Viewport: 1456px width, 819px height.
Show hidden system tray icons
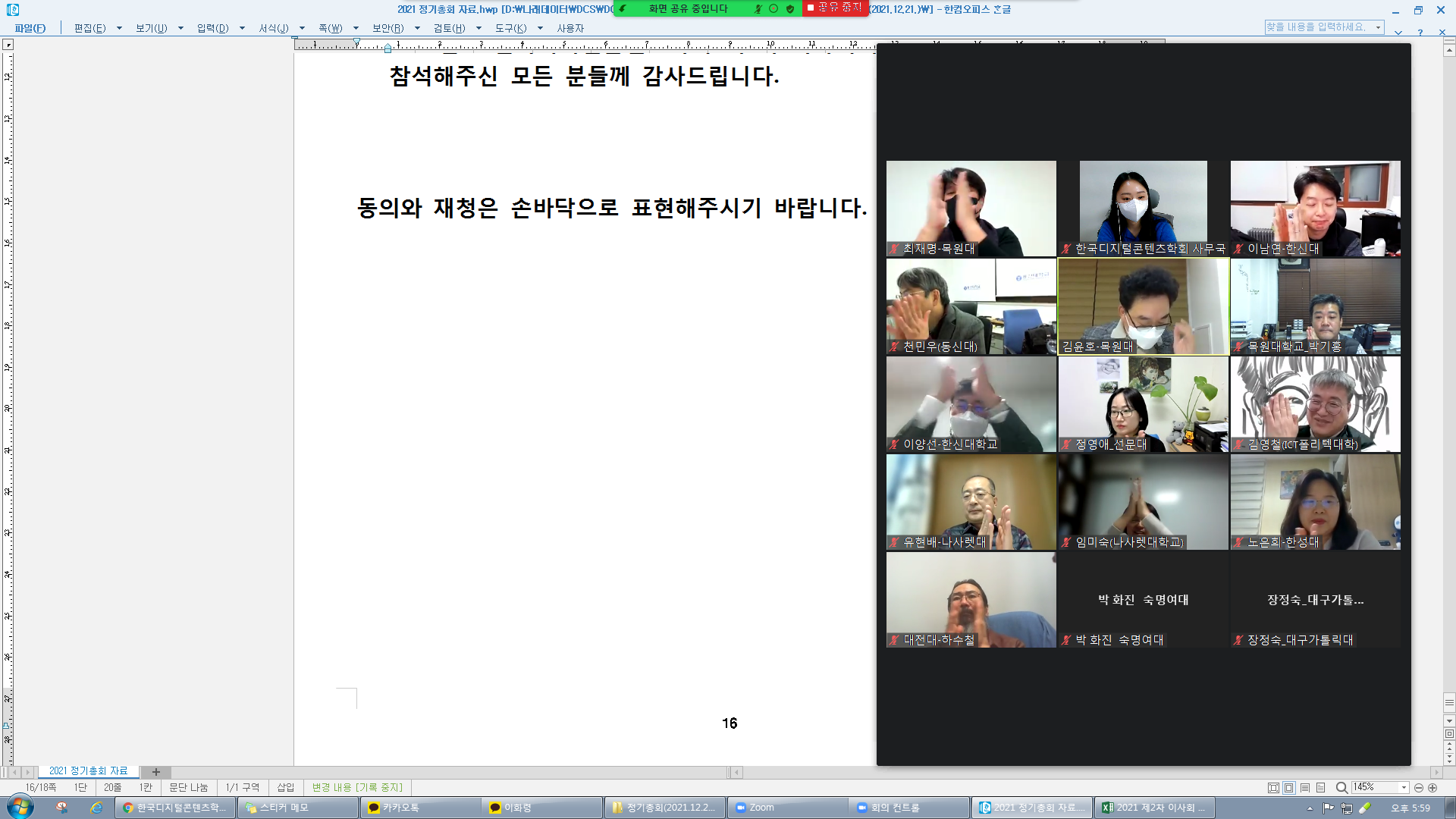click(x=1310, y=808)
